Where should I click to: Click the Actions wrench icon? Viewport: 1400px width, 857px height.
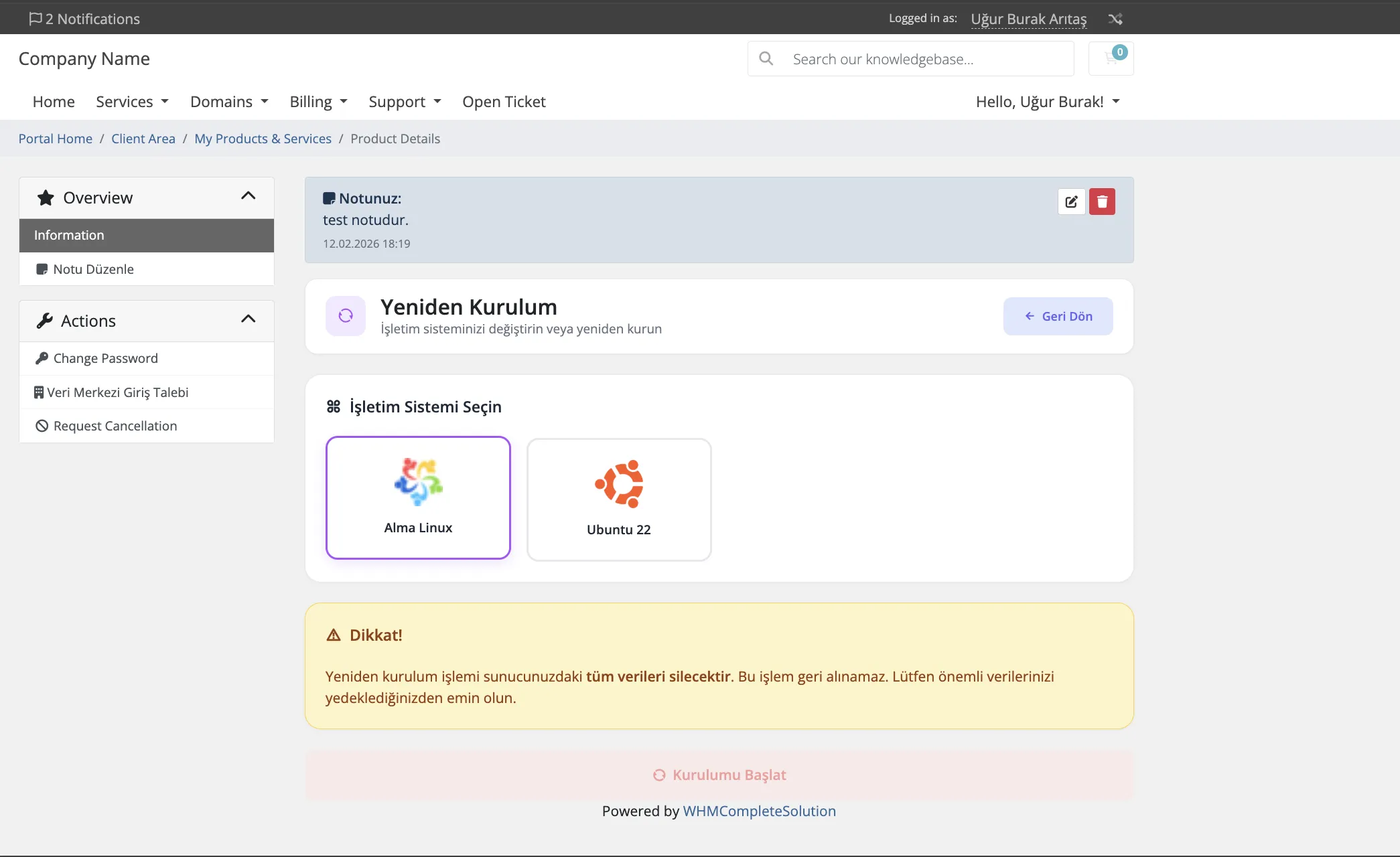tap(45, 321)
